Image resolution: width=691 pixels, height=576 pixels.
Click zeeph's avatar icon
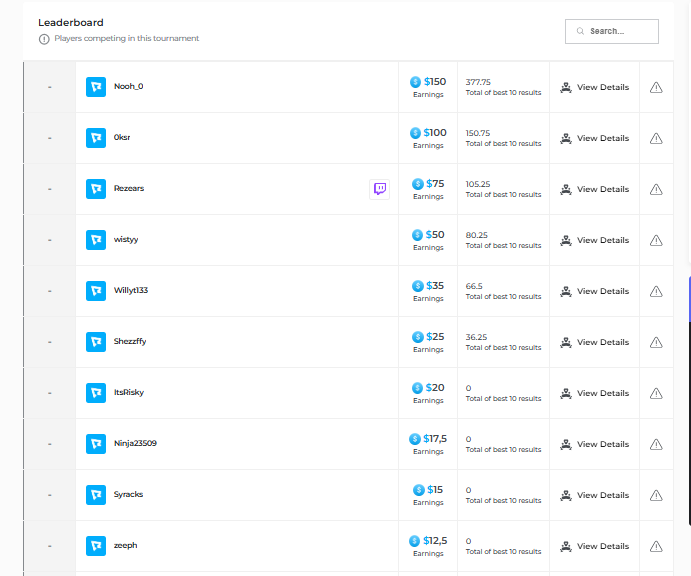point(96,546)
